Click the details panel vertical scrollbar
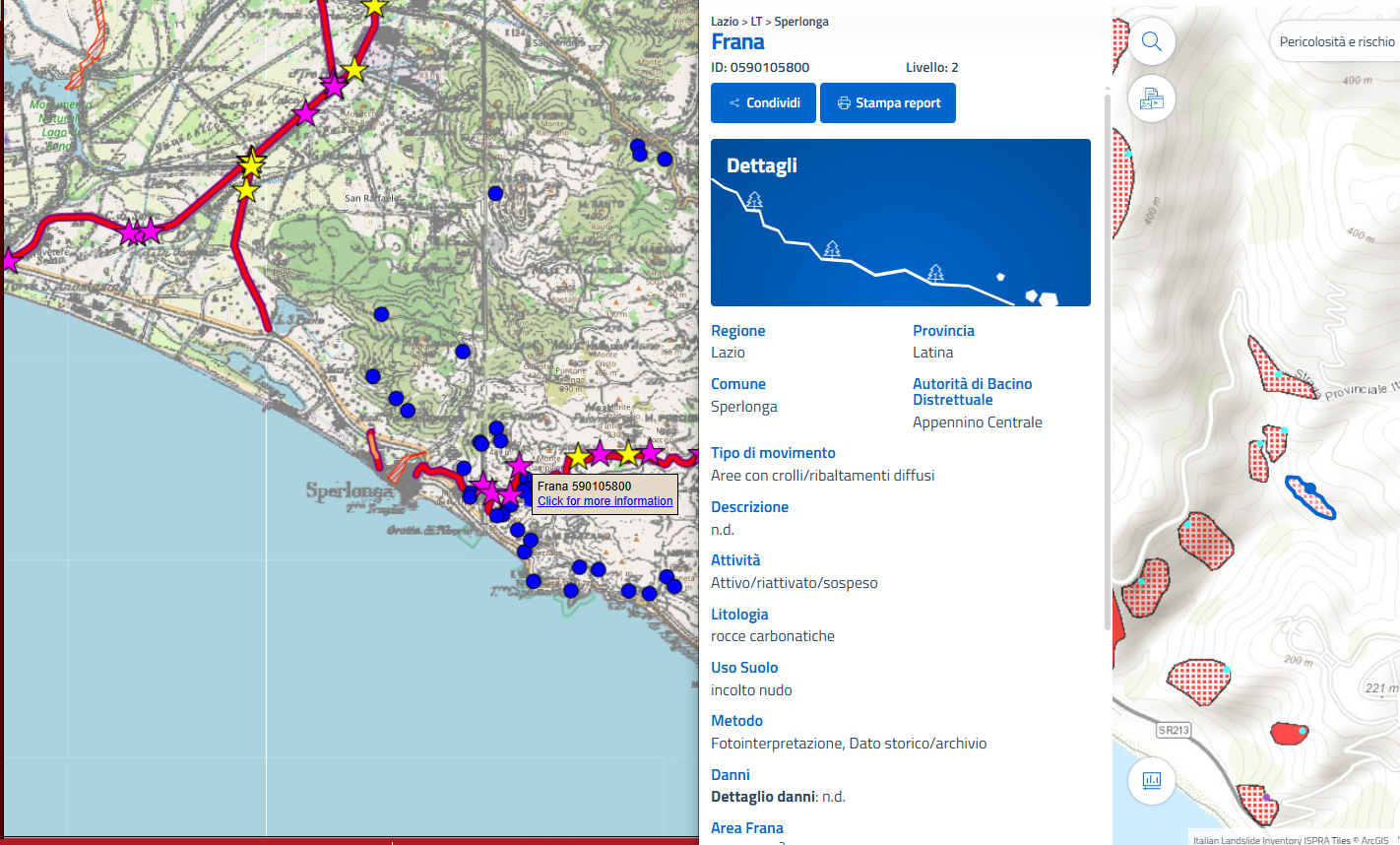 (1108, 364)
